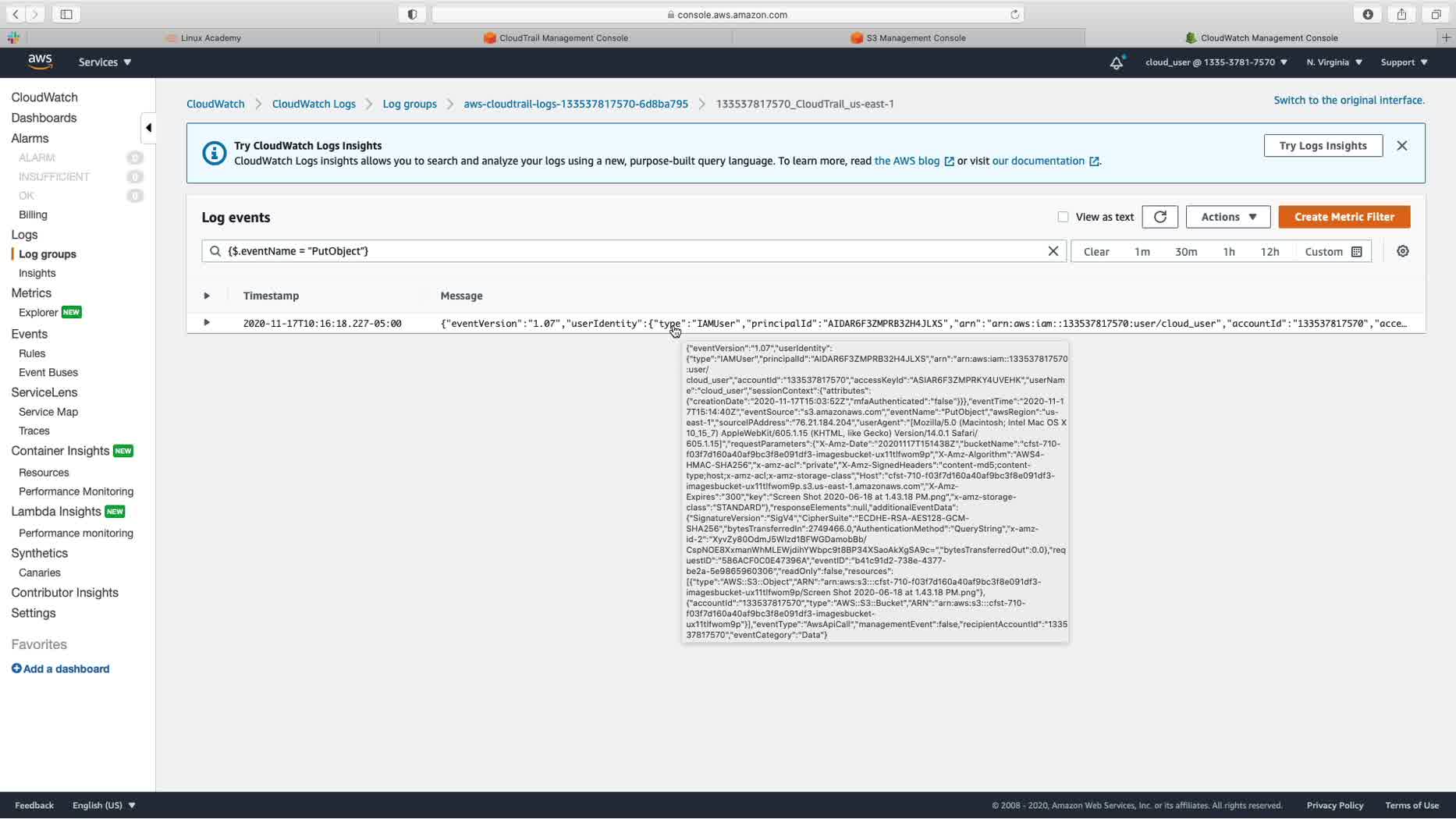Open aws-cloudtrail-logs breadcrumb link
This screenshot has height=819, width=1456.
click(x=576, y=104)
